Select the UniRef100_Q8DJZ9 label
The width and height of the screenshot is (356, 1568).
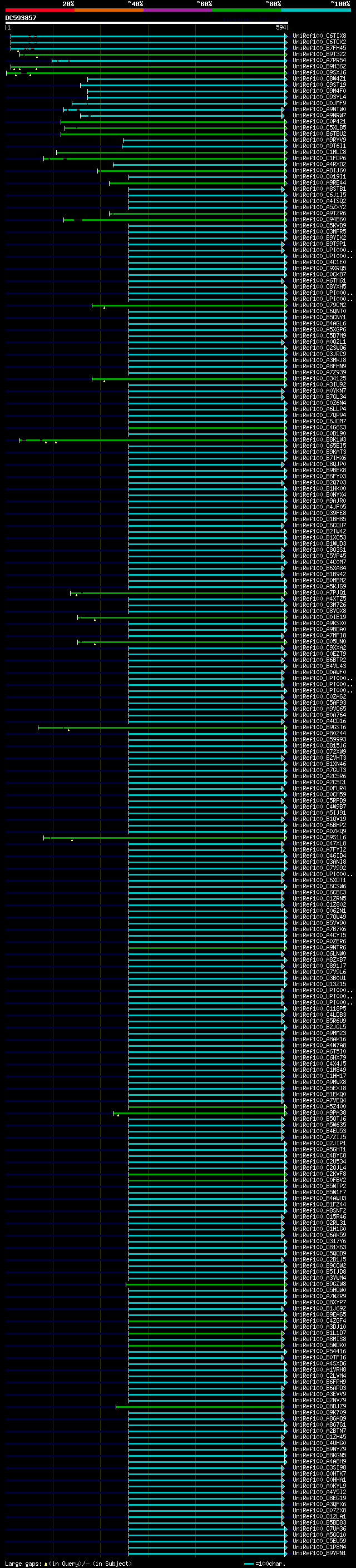pos(319,1407)
